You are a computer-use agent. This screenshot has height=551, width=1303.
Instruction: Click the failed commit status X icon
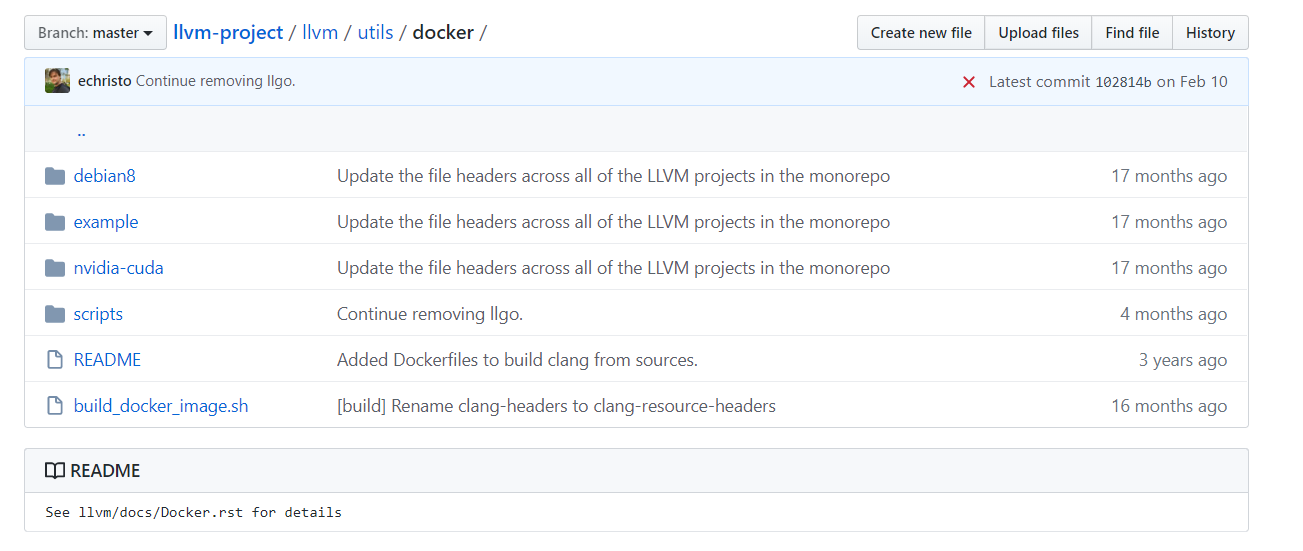point(968,82)
